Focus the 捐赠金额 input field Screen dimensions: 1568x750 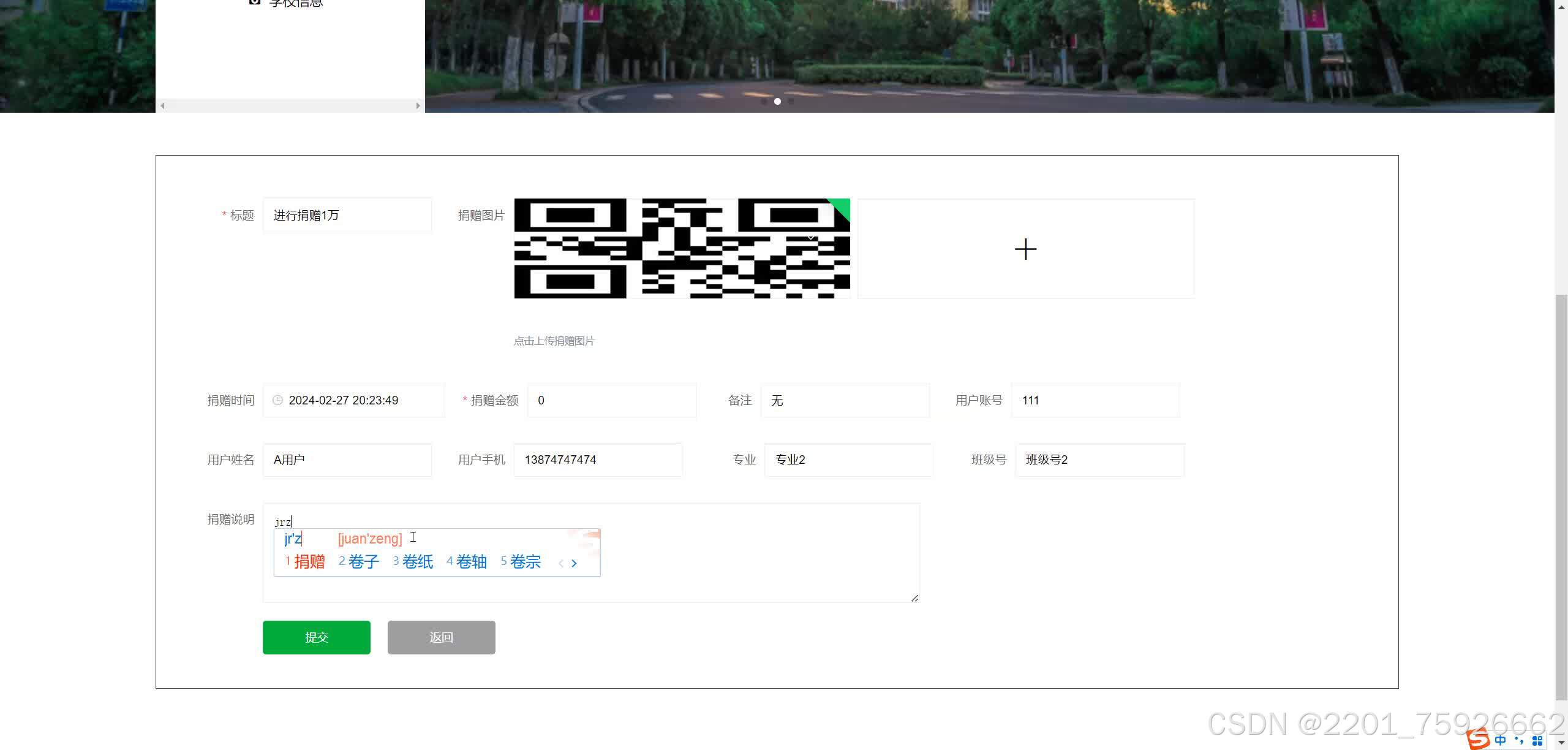(611, 400)
